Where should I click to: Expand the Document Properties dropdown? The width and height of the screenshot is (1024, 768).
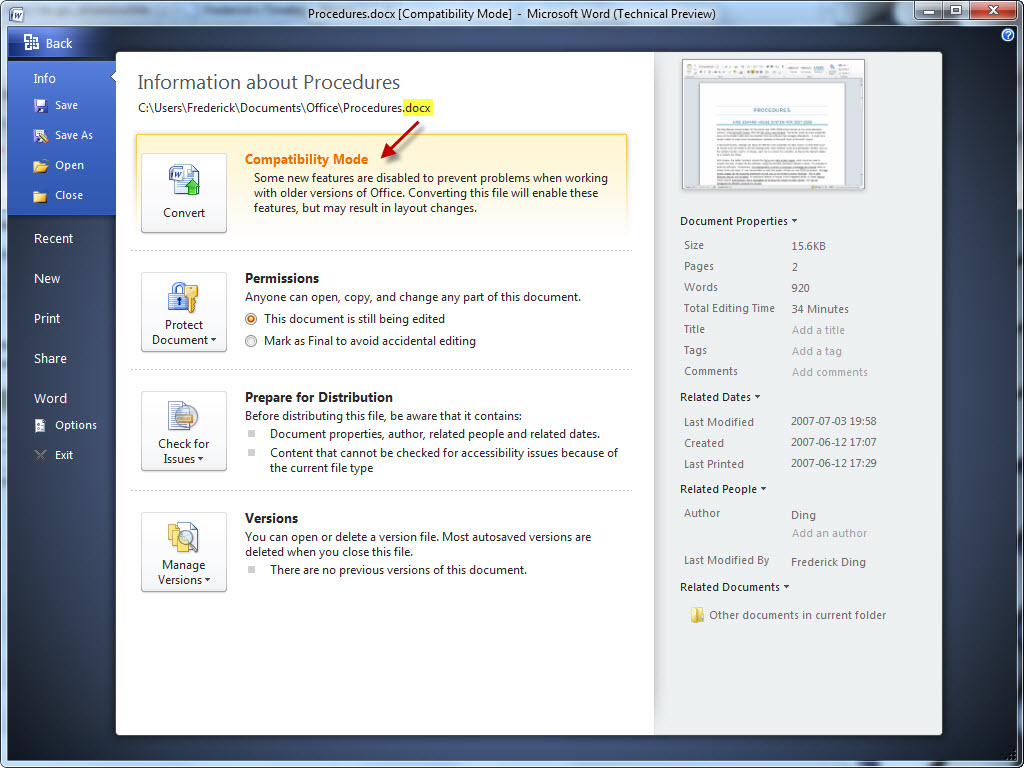point(739,221)
